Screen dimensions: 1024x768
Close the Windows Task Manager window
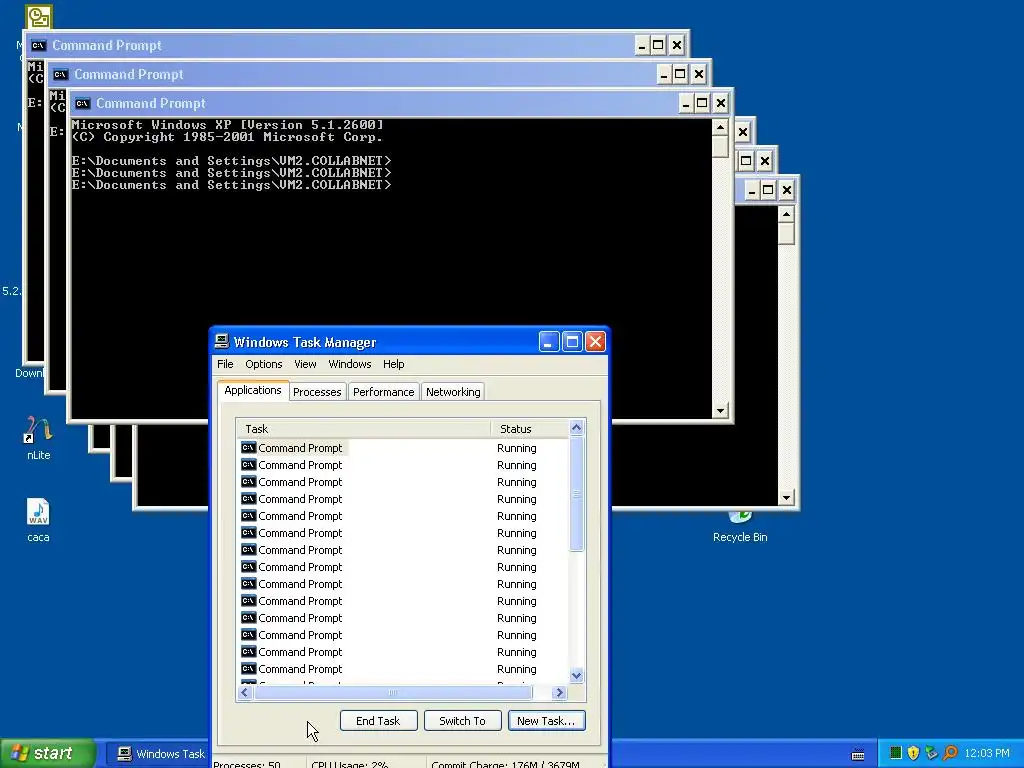[x=595, y=342]
